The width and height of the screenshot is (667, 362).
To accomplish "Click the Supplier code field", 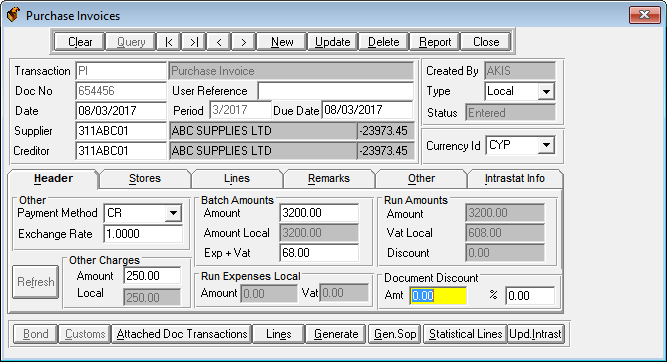I will [121, 131].
